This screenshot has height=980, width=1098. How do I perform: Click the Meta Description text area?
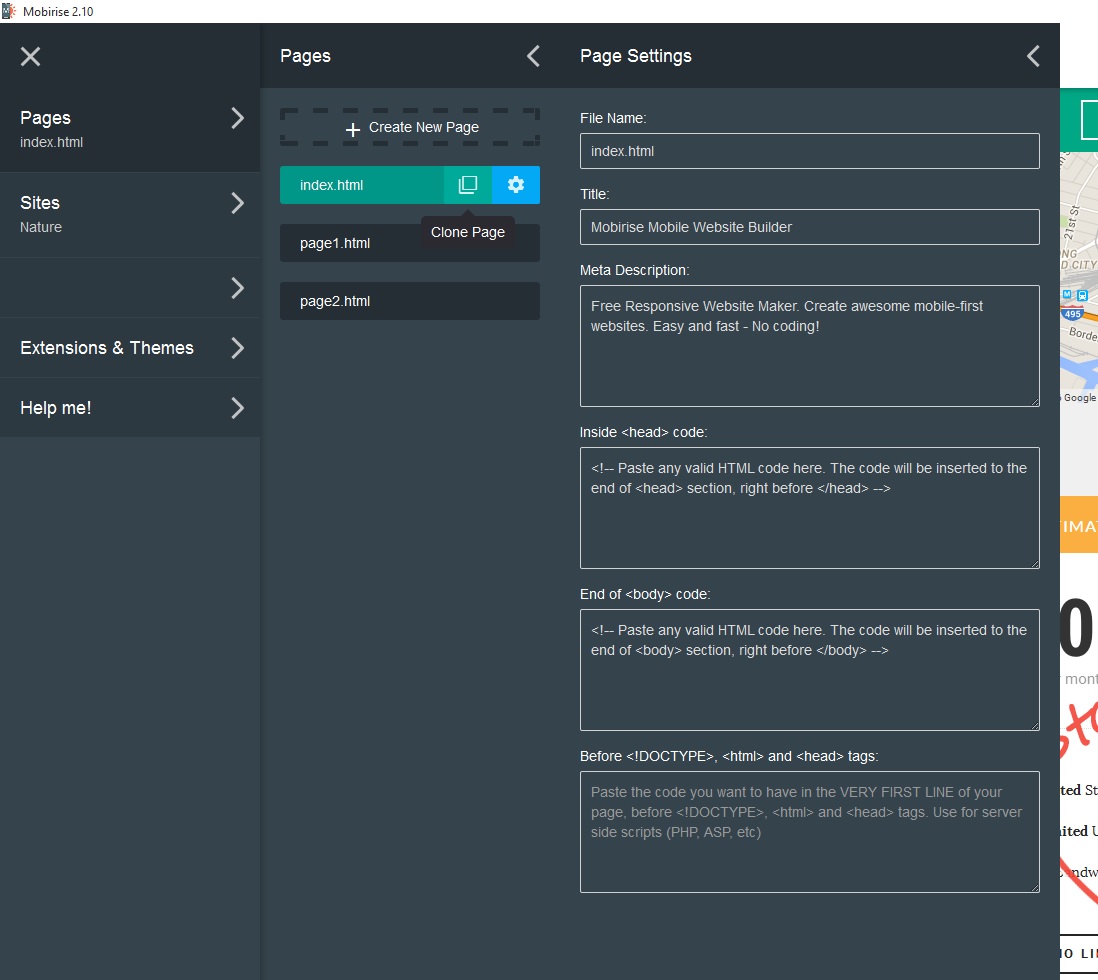pos(809,346)
